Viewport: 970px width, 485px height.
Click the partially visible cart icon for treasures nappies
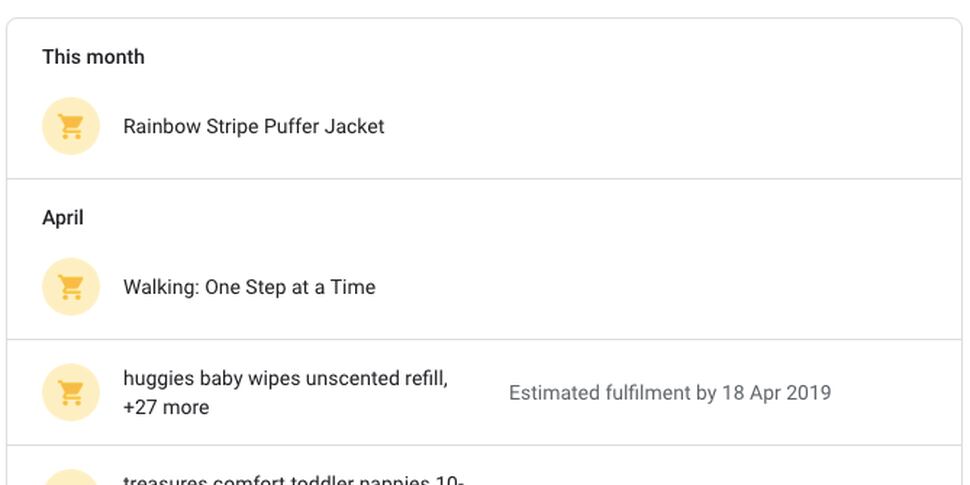click(71, 478)
